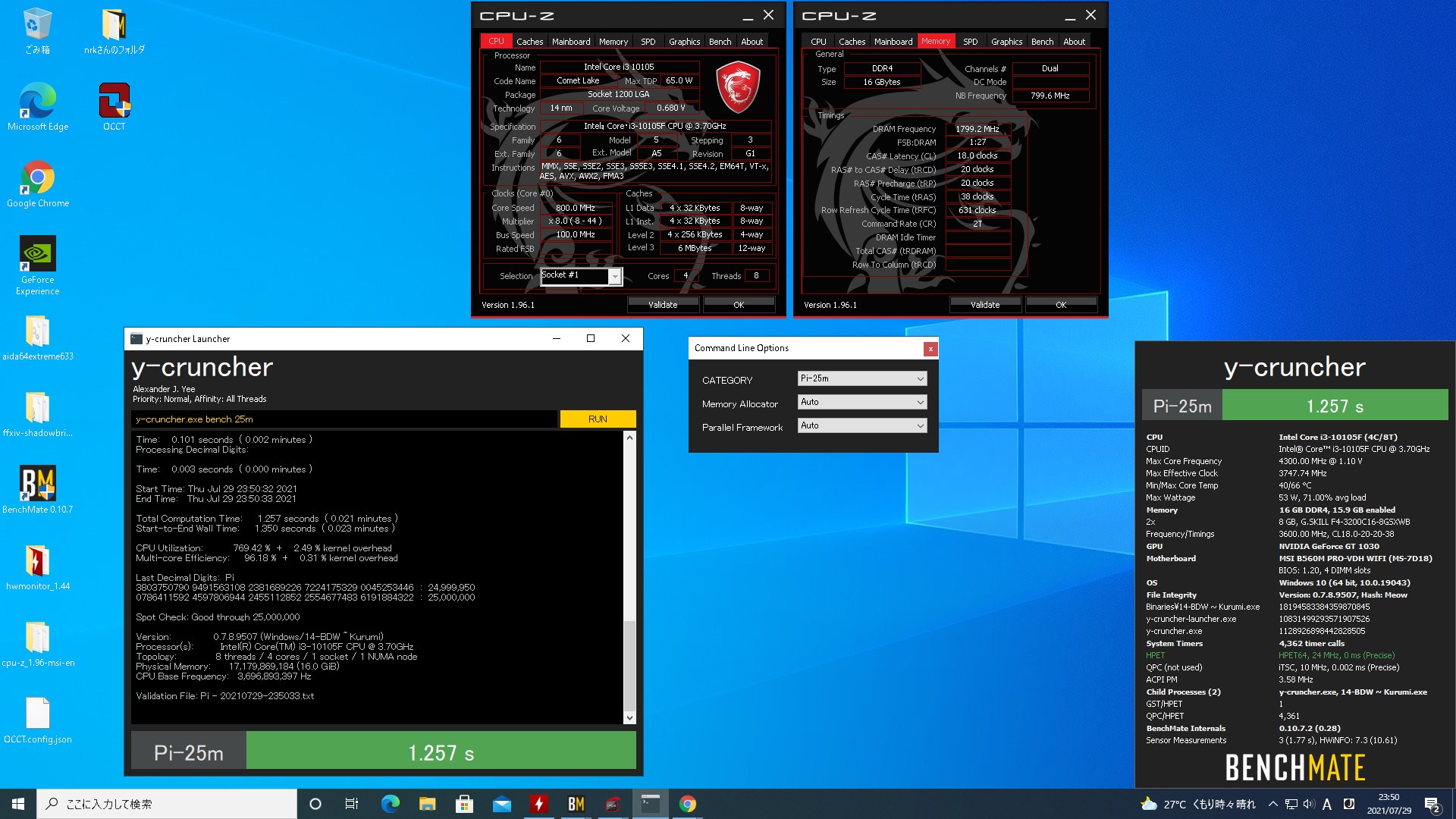Open OCCT.config.json file icon

(37, 720)
